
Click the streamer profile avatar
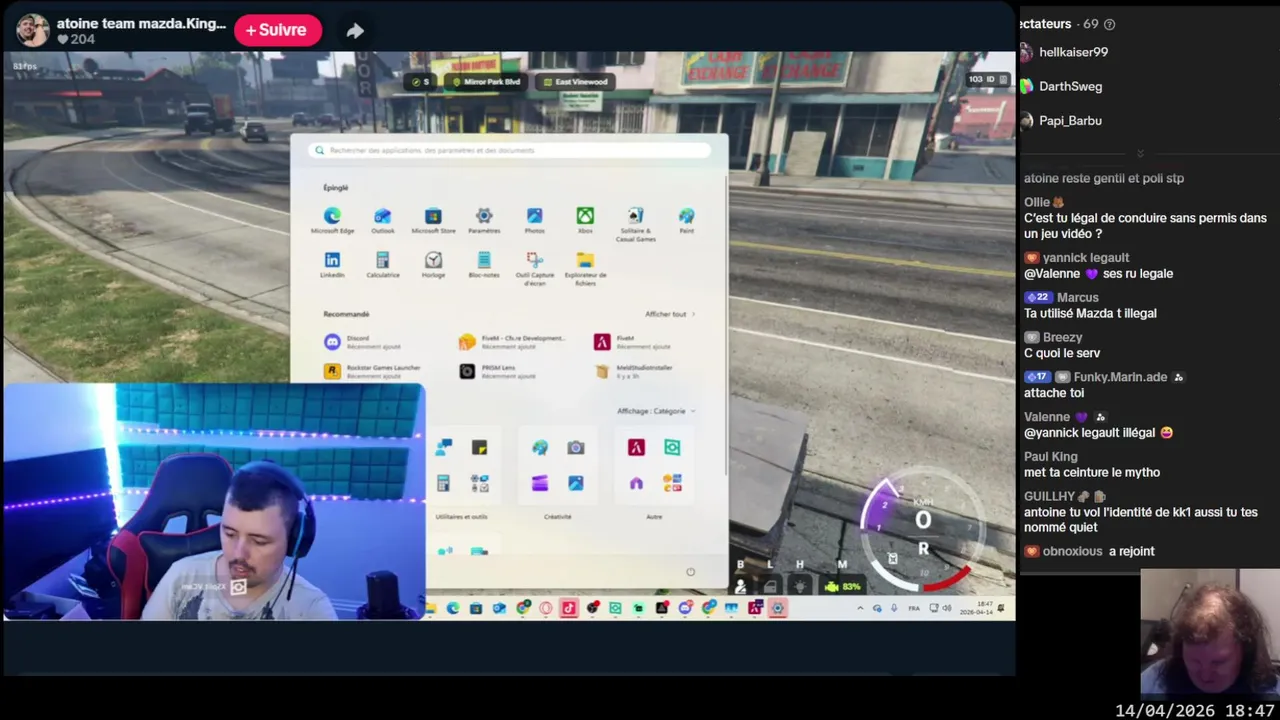pyautogui.click(x=32, y=30)
